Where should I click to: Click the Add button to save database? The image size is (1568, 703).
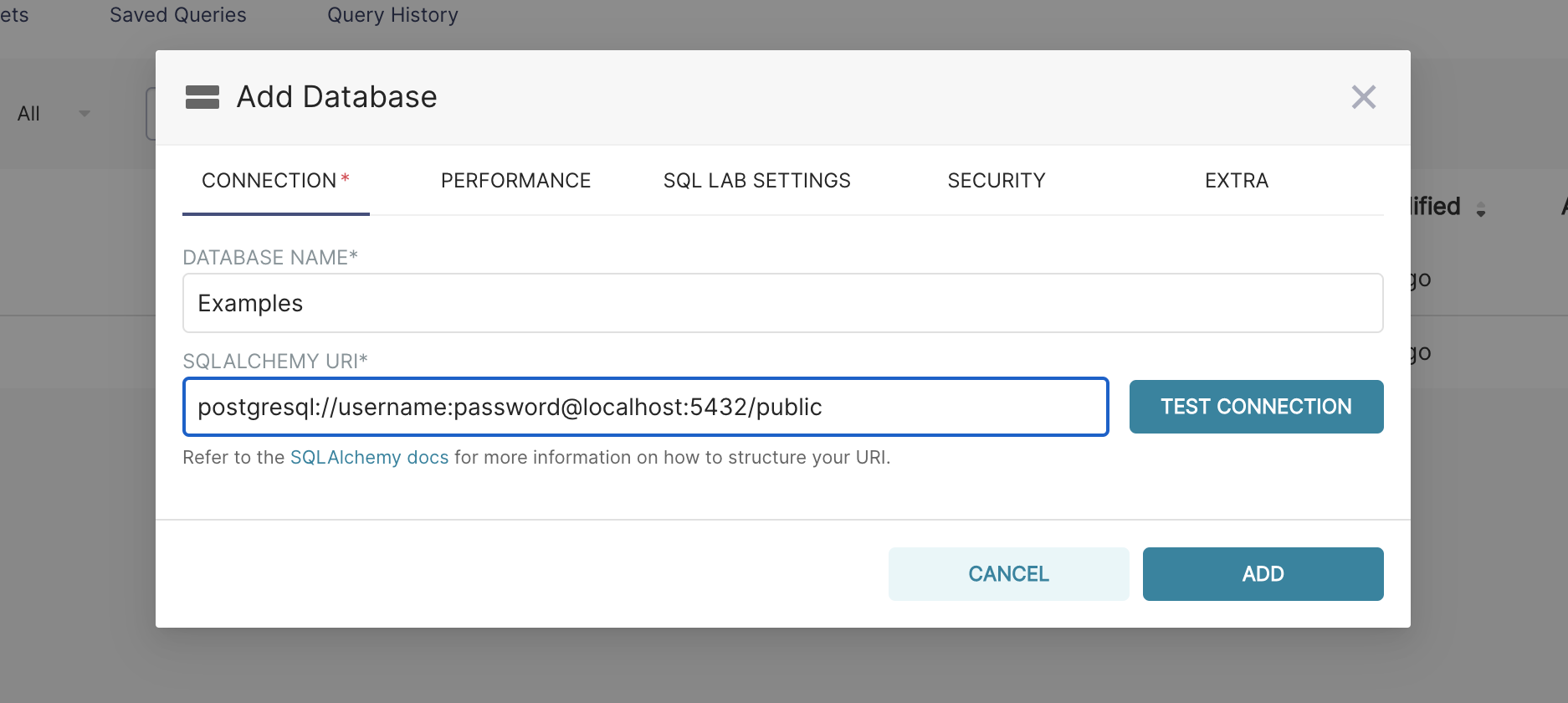click(1263, 574)
